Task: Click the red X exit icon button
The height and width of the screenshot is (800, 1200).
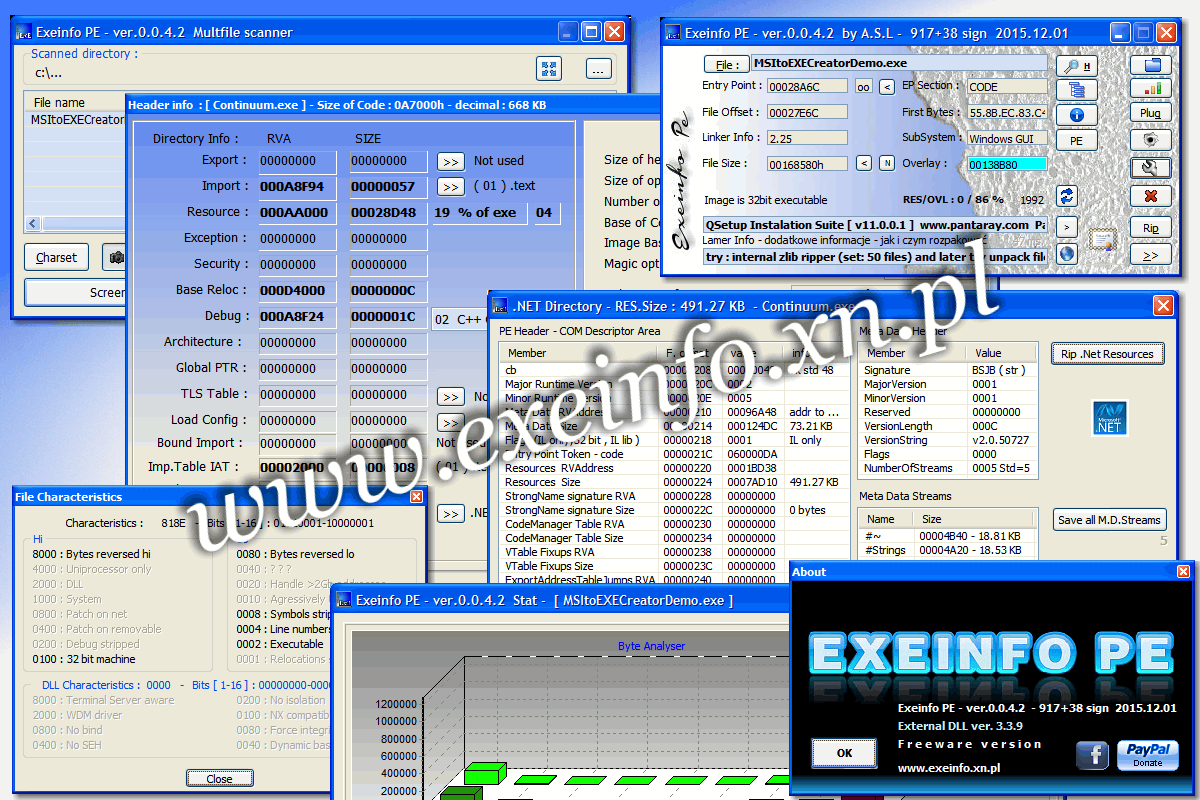Action: pyautogui.click(x=1151, y=196)
